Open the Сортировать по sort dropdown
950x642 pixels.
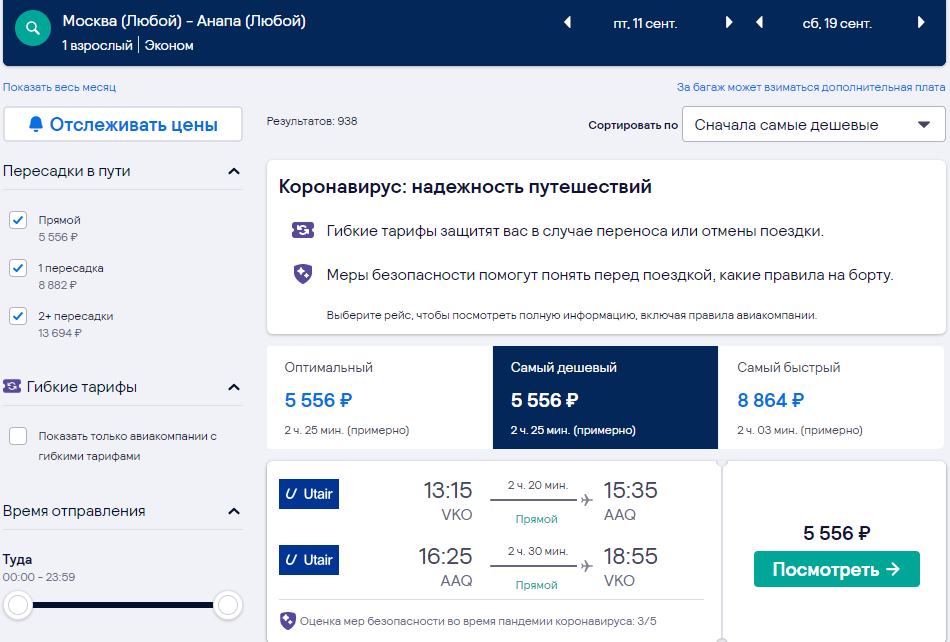pos(813,124)
